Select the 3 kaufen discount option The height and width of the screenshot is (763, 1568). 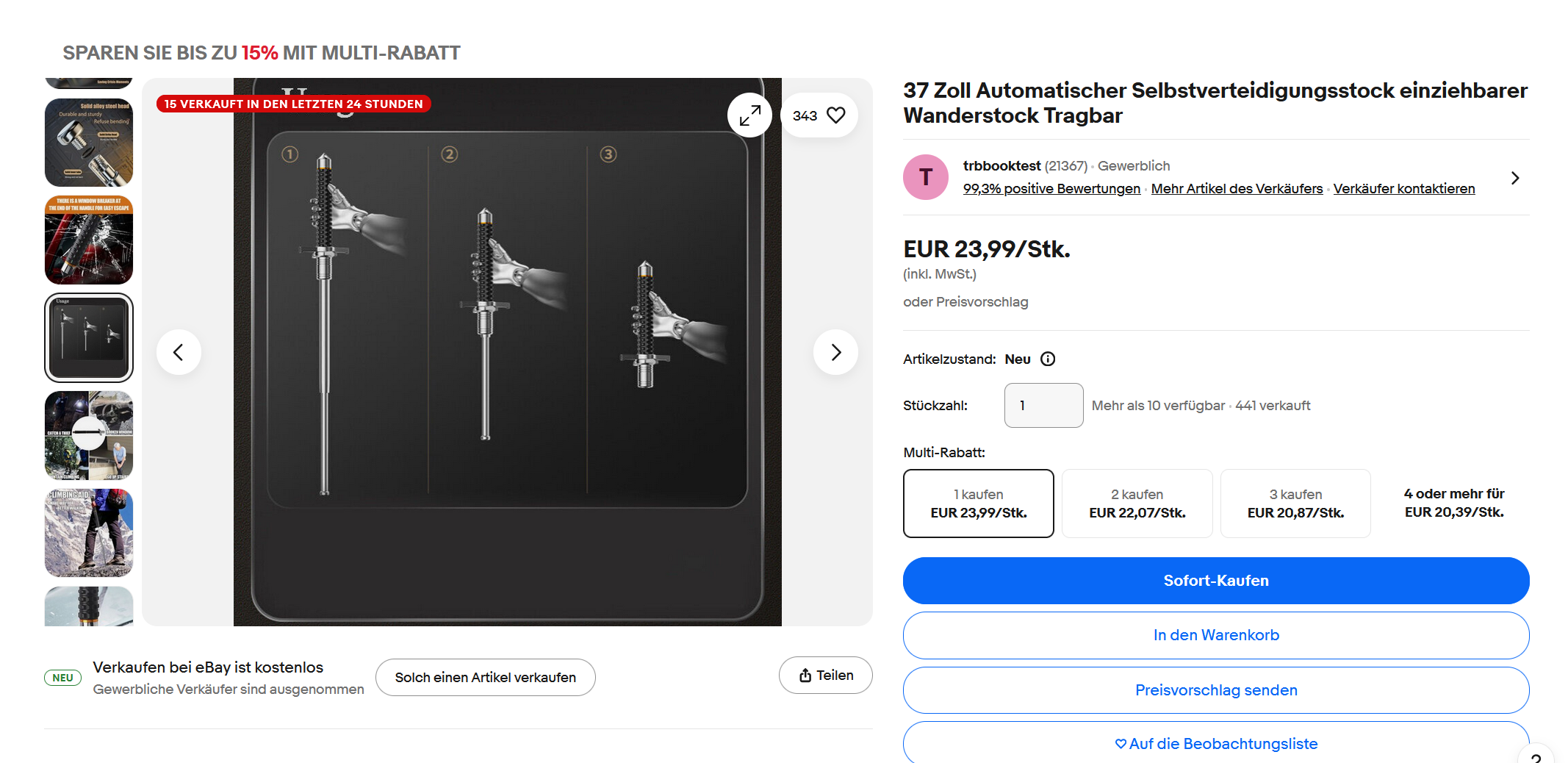click(1295, 504)
